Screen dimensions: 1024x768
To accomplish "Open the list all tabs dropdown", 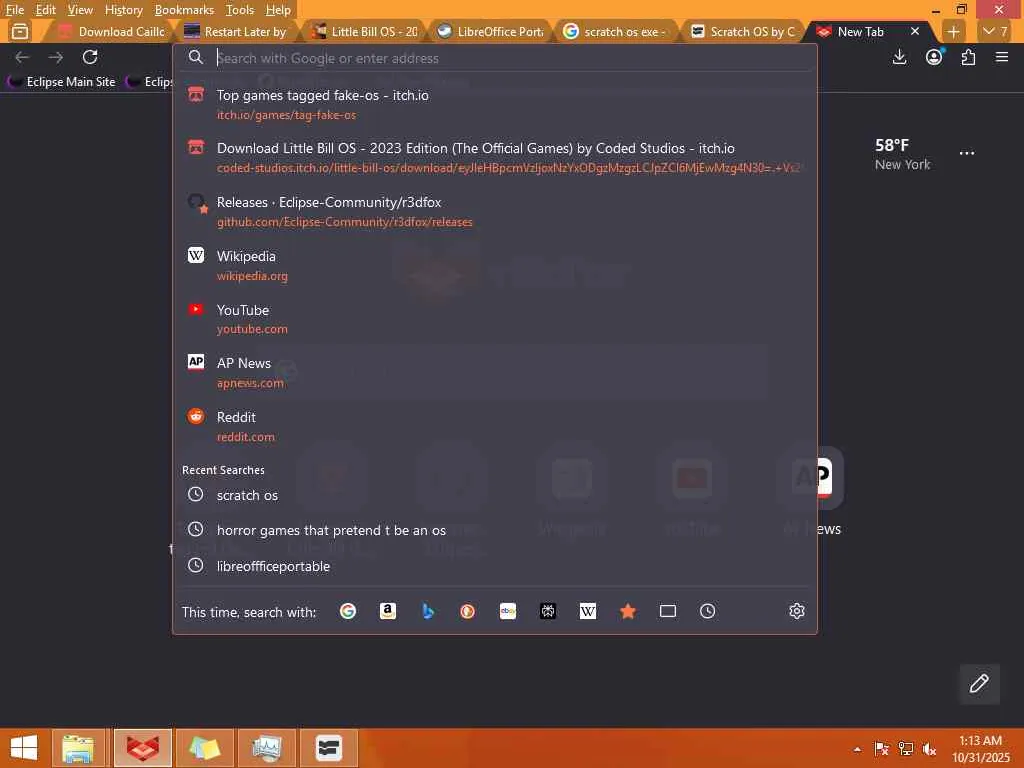I will point(995,31).
